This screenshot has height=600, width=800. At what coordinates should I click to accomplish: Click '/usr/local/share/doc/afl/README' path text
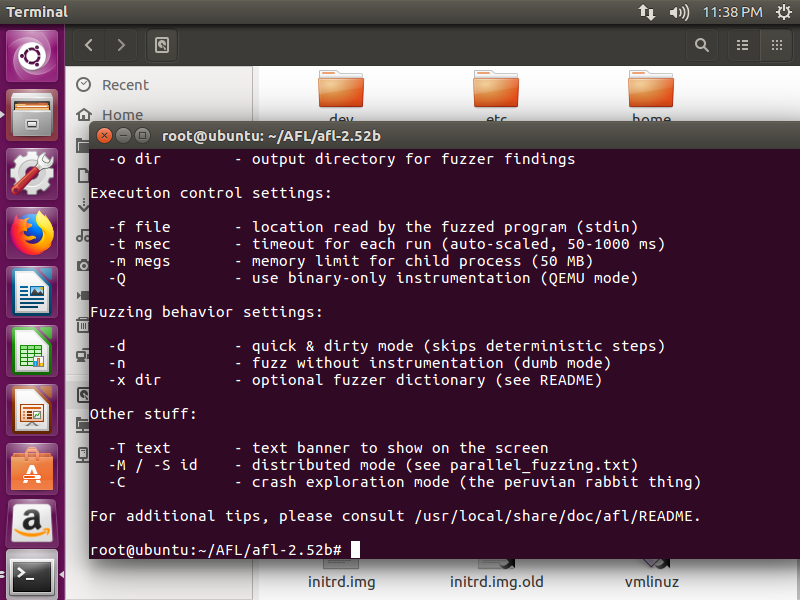[554, 516]
